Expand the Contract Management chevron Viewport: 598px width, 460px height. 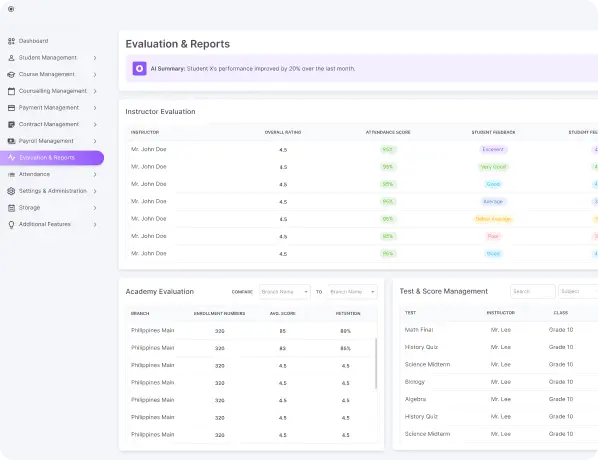coord(95,125)
